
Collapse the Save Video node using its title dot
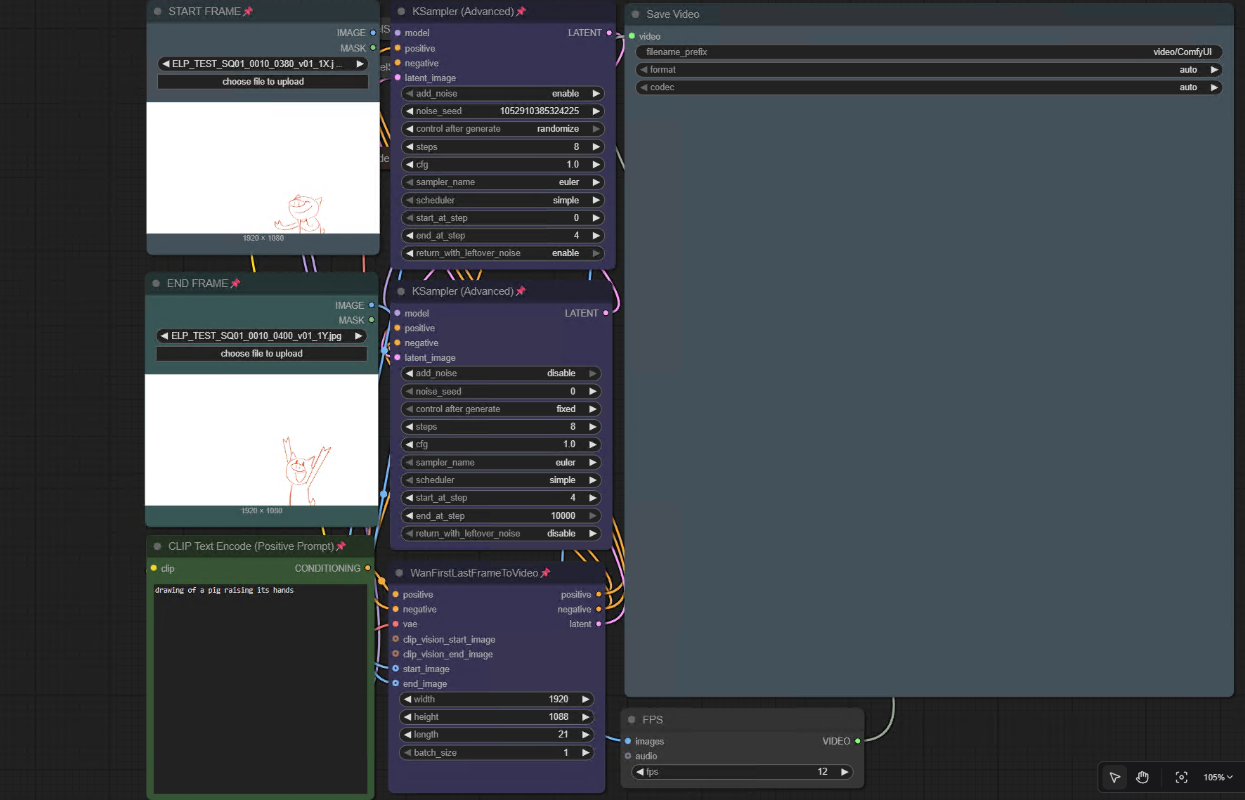(x=634, y=14)
